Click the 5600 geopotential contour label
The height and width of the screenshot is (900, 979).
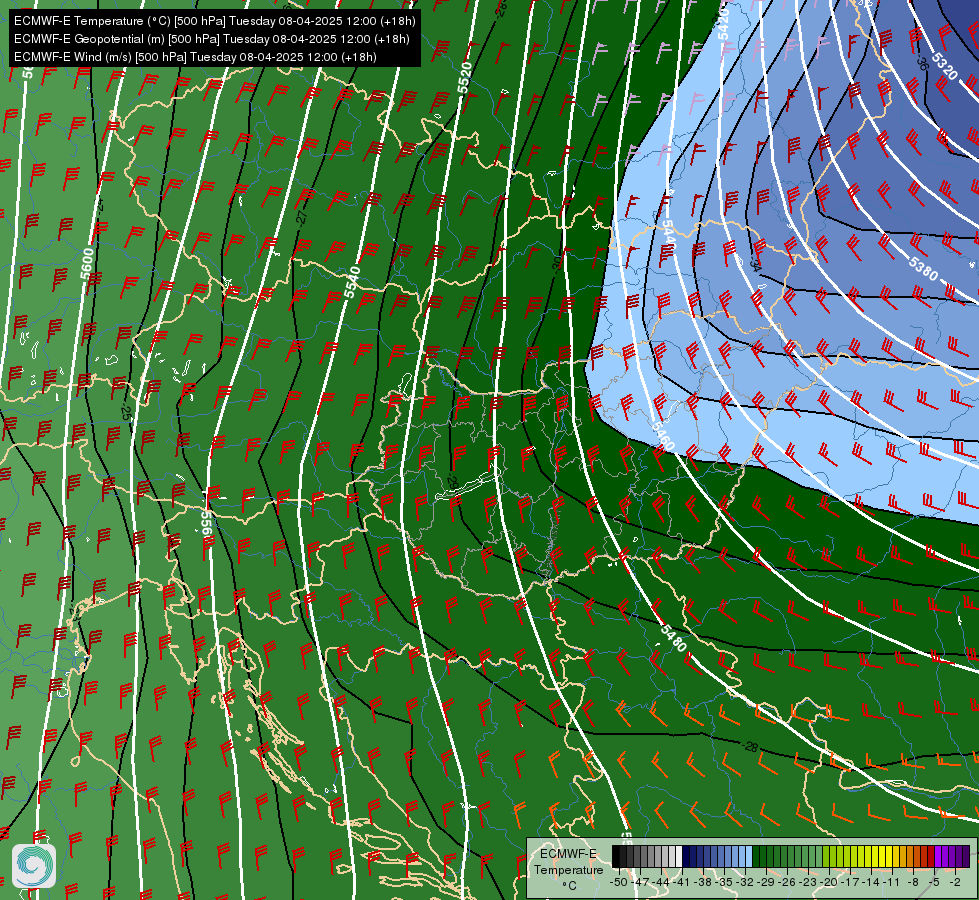click(87, 264)
